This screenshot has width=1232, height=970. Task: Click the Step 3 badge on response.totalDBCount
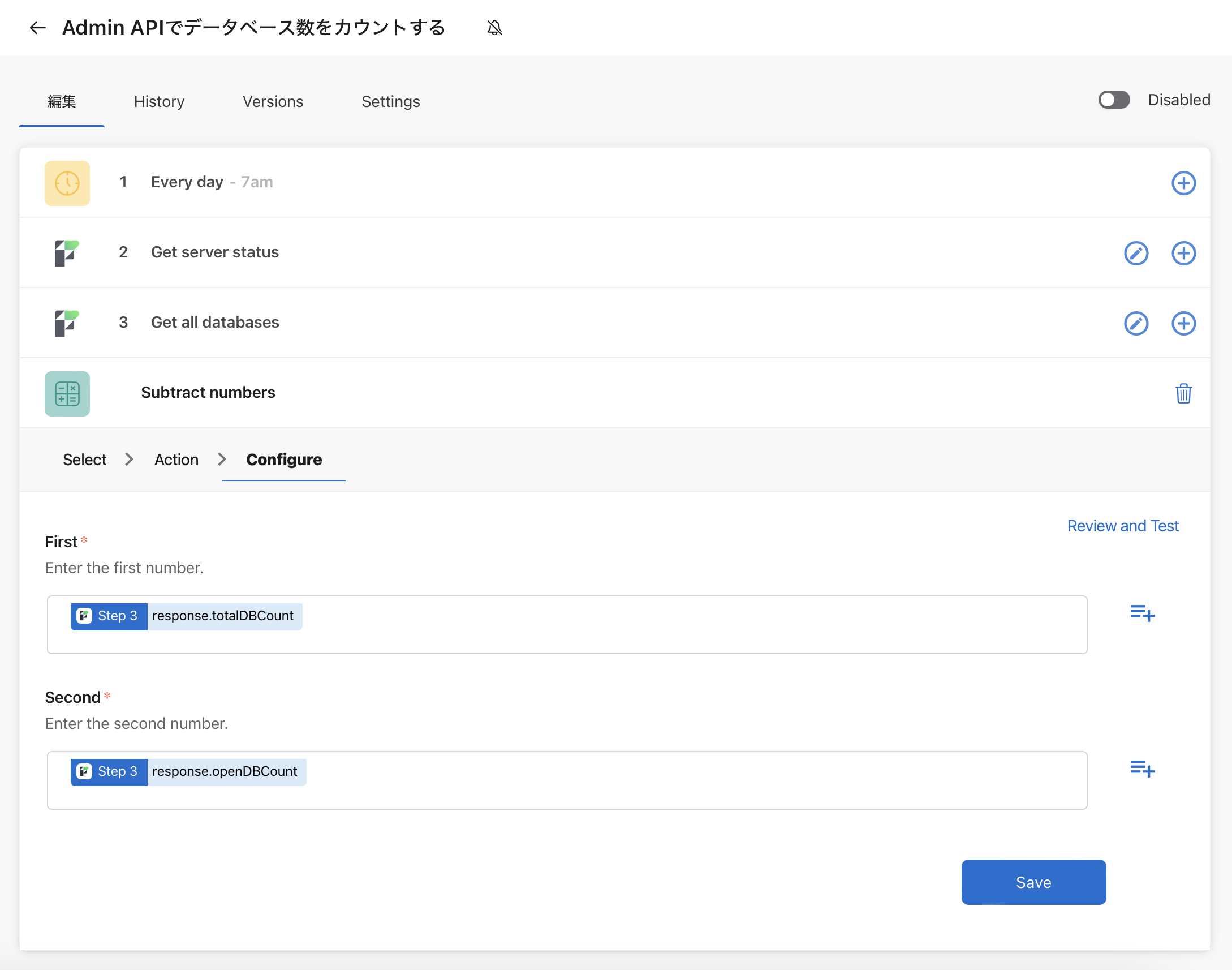pos(109,616)
